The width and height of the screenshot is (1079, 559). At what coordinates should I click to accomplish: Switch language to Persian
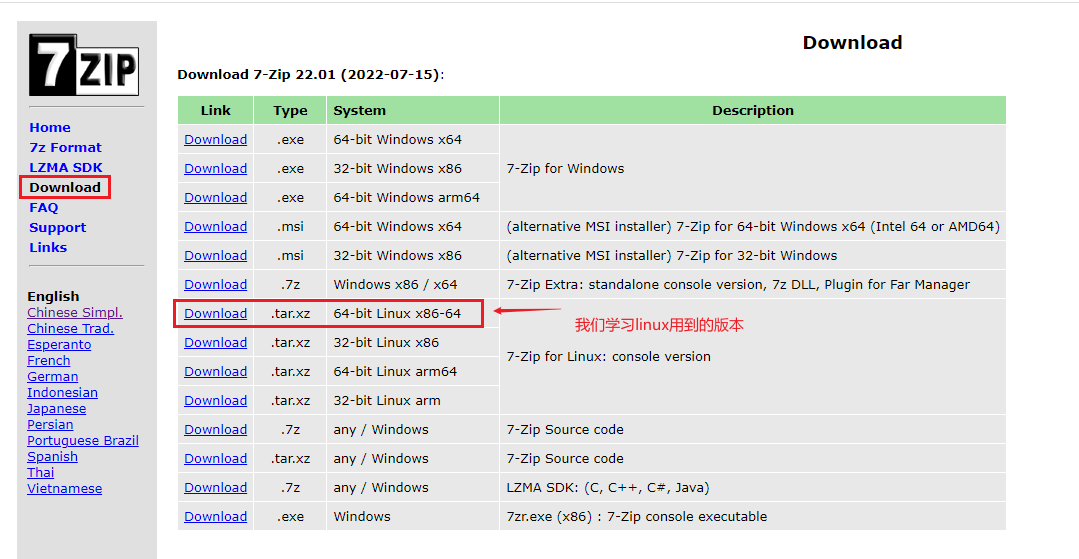50,424
